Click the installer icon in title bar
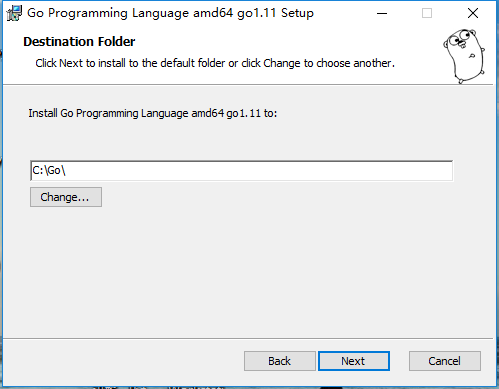Viewport: 499px width, 389px height. pos(14,13)
